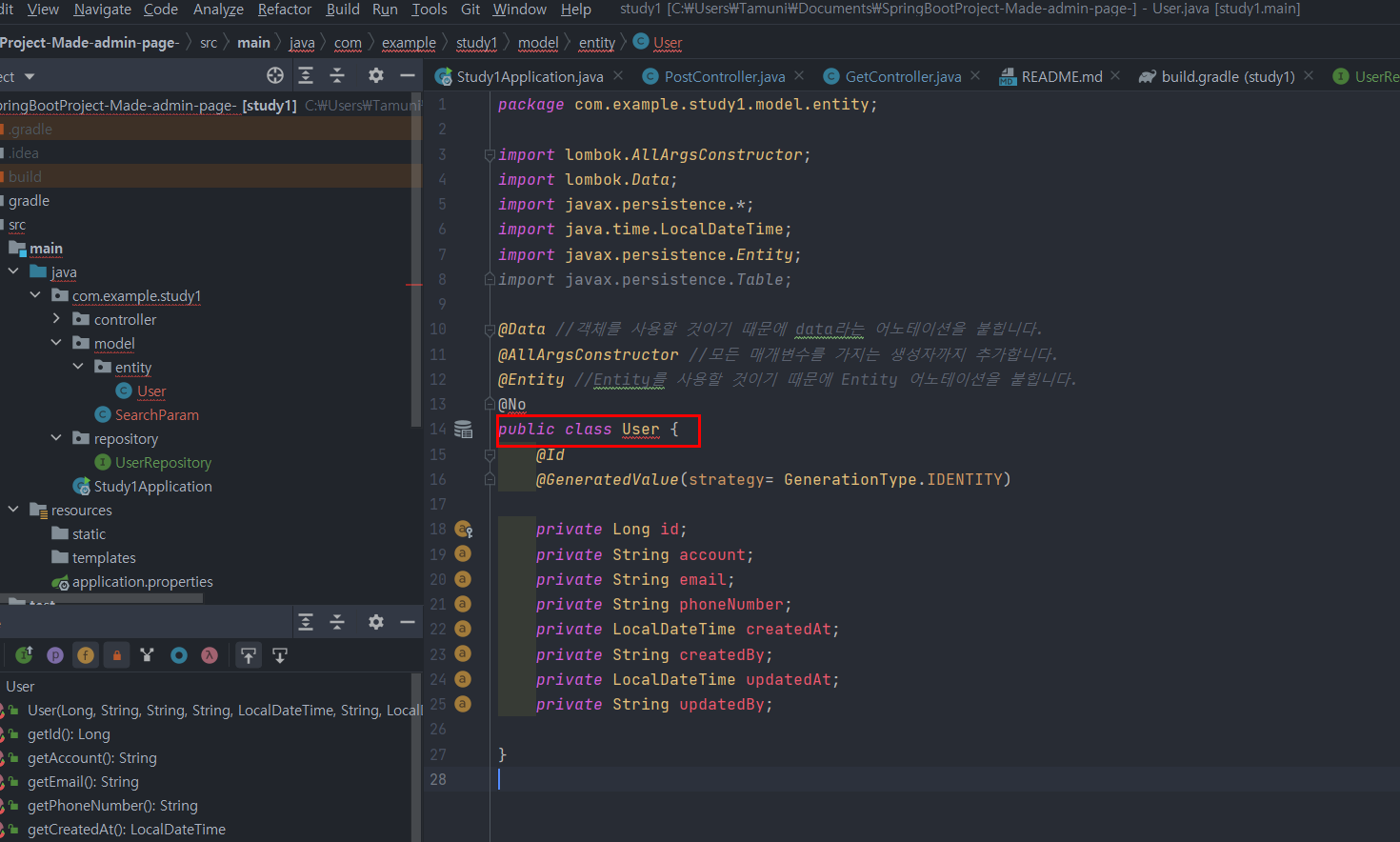Click the study1 breadcrumb in navigation bar

tap(476, 43)
